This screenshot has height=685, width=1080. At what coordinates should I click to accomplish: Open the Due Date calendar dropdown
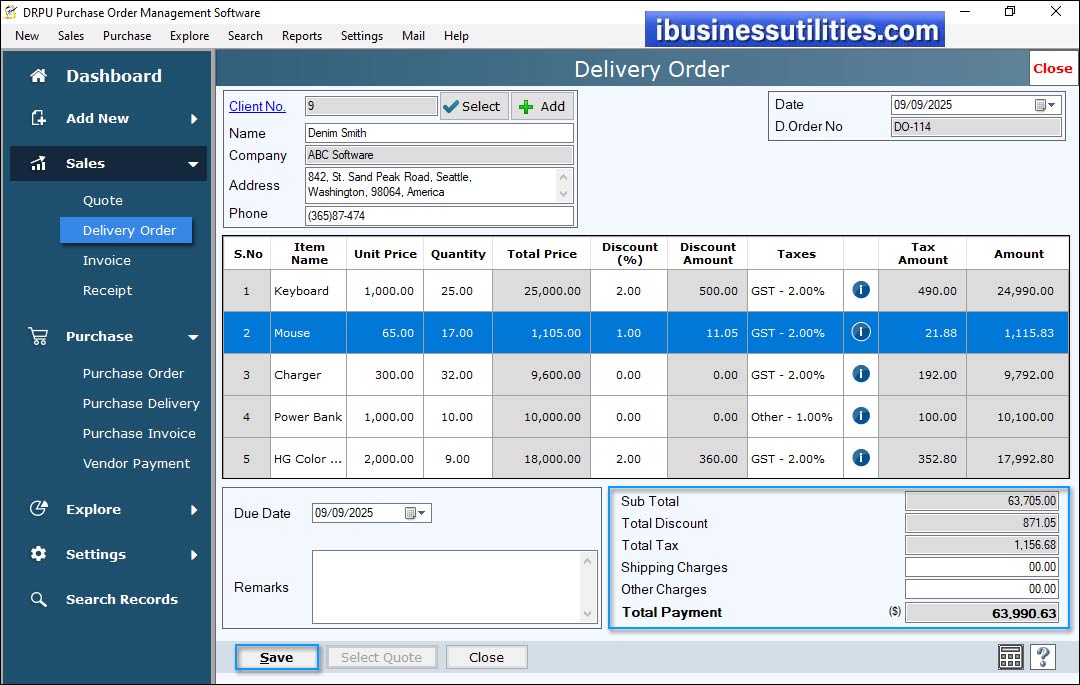click(x=415, y=513)
